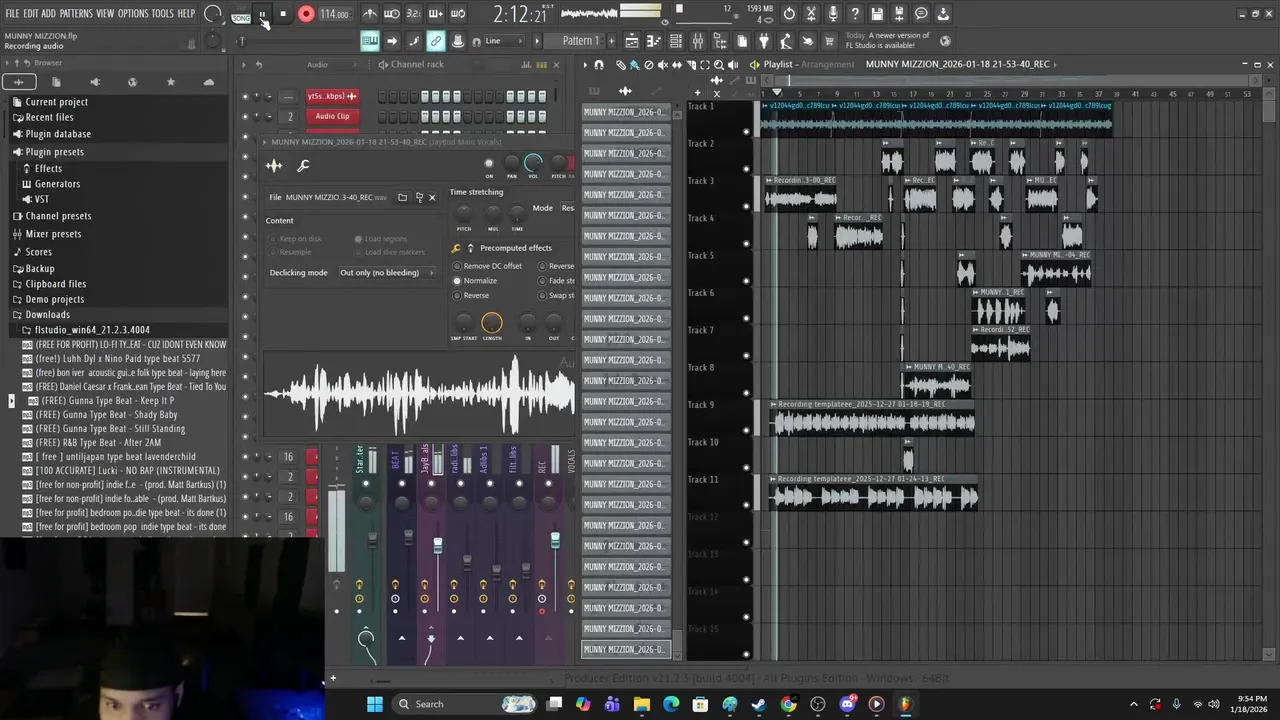1280x720 pixels.
Task: Click the undo history icon
Action: click(x=789, y=14)
